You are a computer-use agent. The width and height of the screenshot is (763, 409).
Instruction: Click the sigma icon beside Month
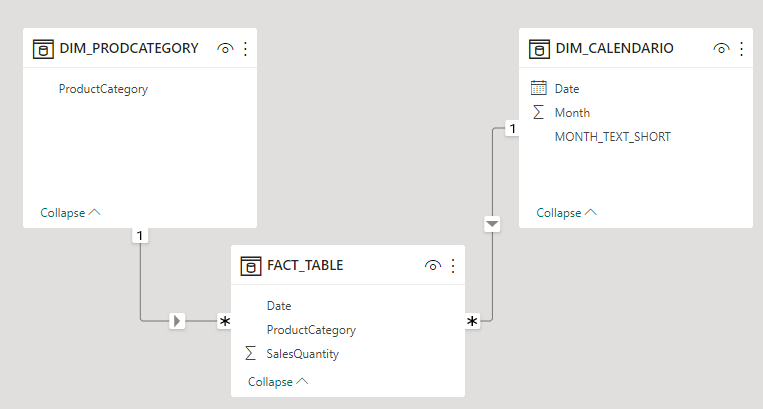tap(538, 112)
